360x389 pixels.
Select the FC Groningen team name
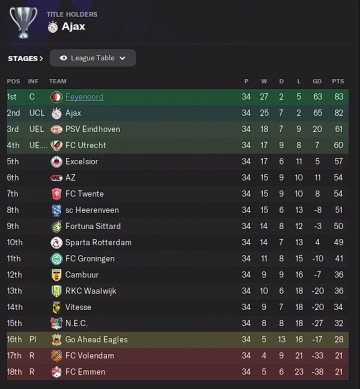tap(90, 259)
